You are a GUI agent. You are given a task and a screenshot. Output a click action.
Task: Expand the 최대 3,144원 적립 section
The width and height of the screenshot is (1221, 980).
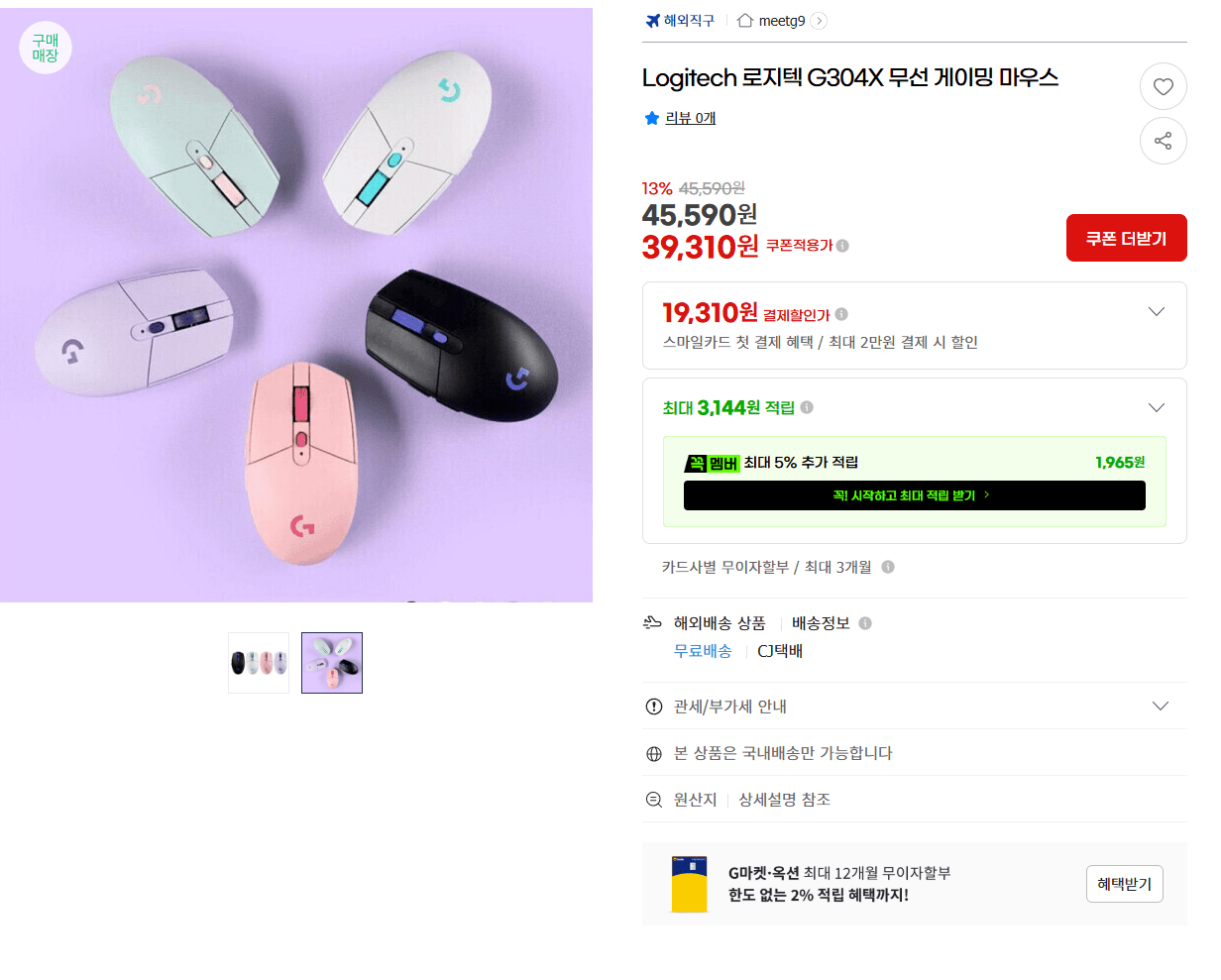(1157, 407)
